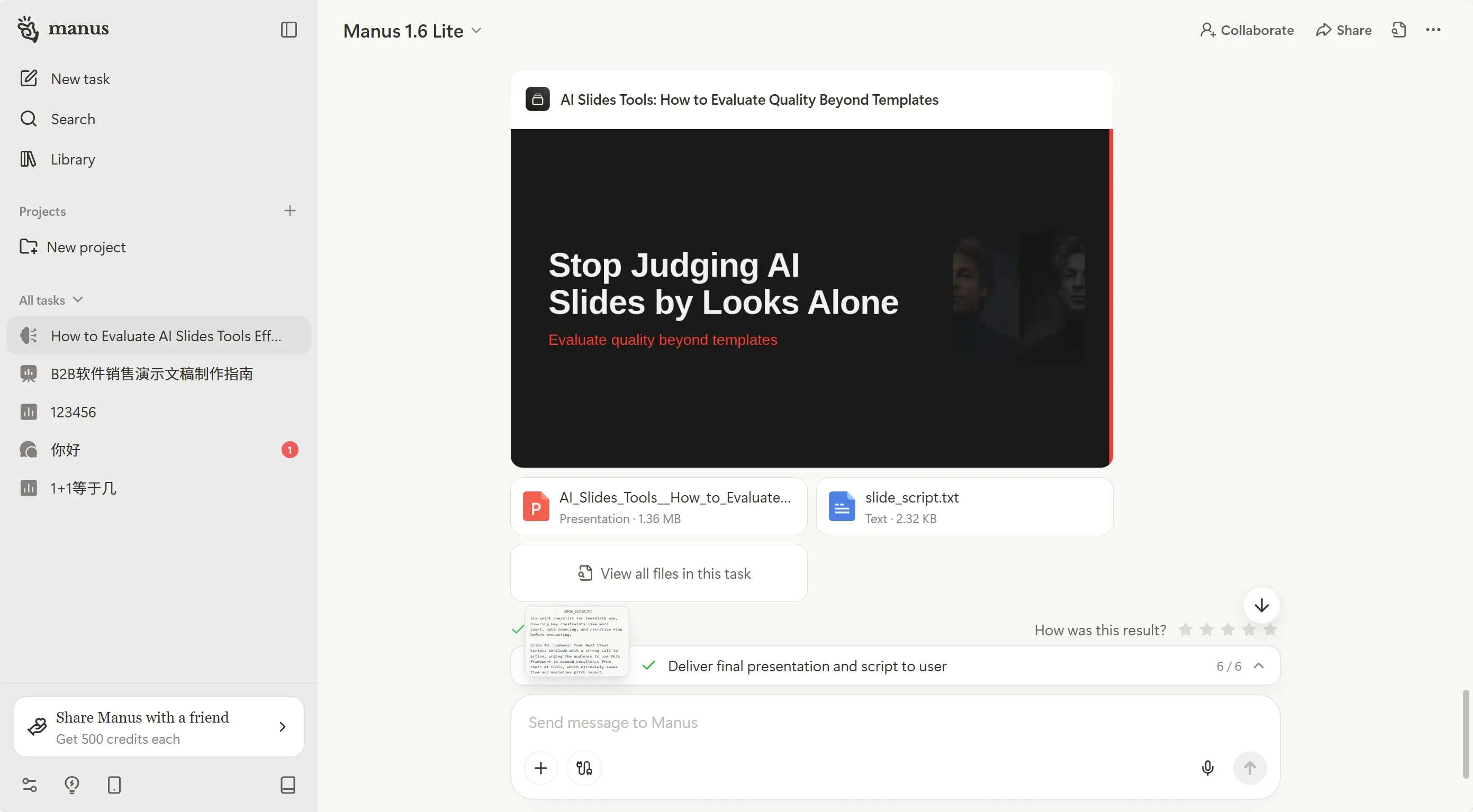Rate result five stars
This screenshot has height=812, width=1473.
click(1270, 629)
